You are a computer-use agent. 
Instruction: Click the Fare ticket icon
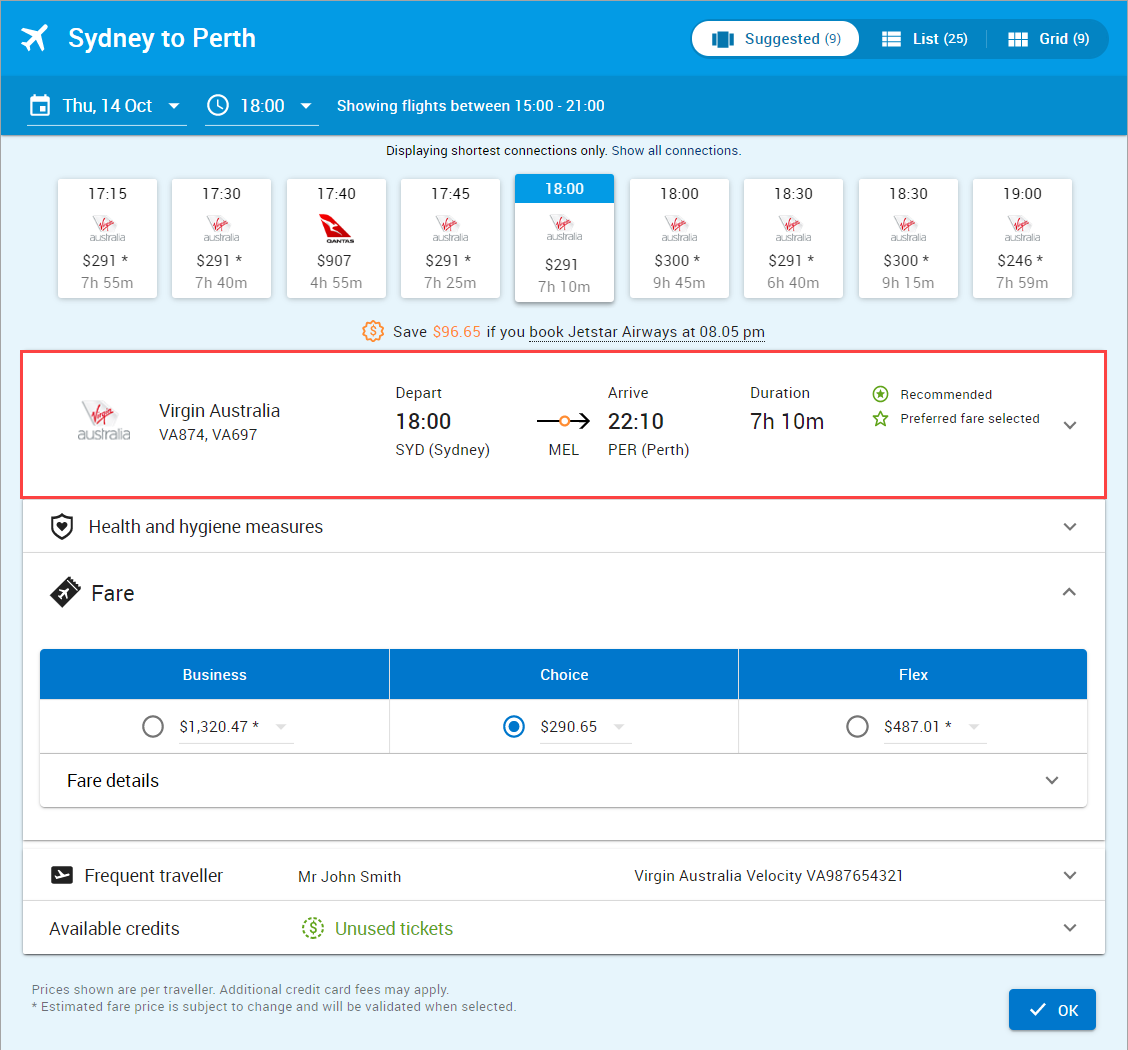click(65, 593)
